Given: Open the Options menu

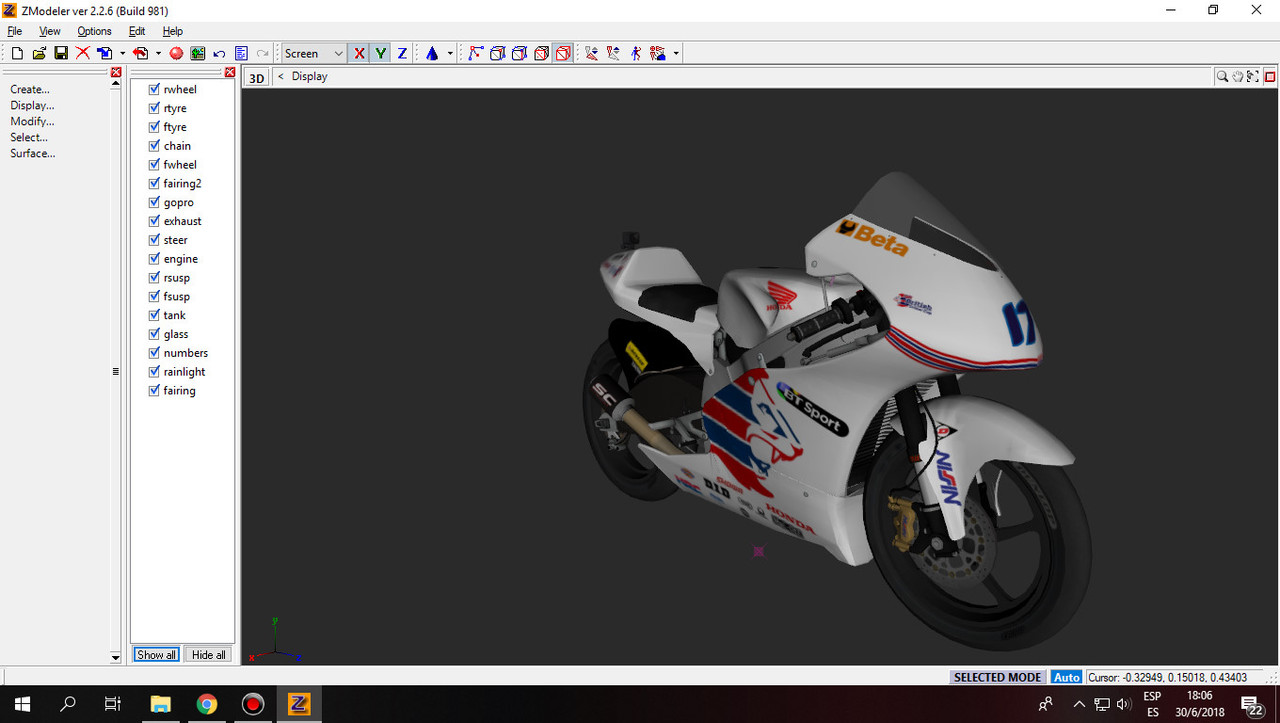Looking at the screenshot, I should click(x=94, y=31).
